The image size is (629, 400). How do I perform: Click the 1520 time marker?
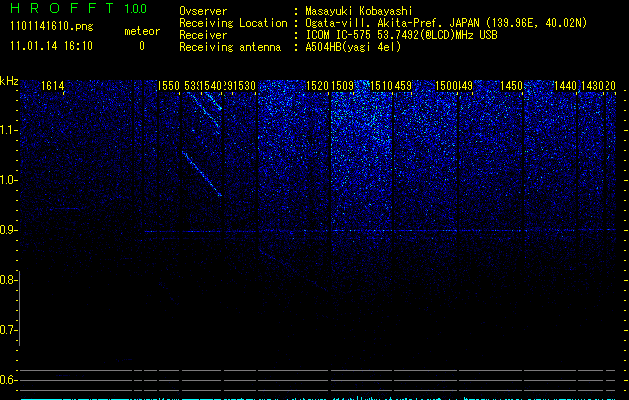317,86
